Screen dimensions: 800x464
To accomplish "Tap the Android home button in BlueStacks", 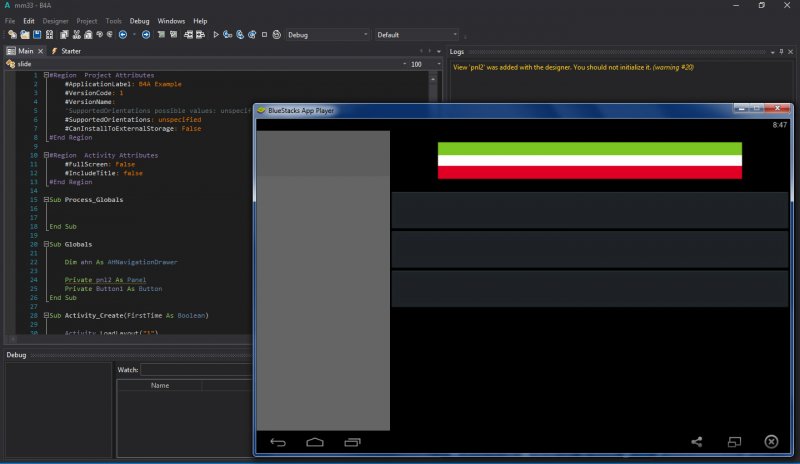I will [315, 441].
